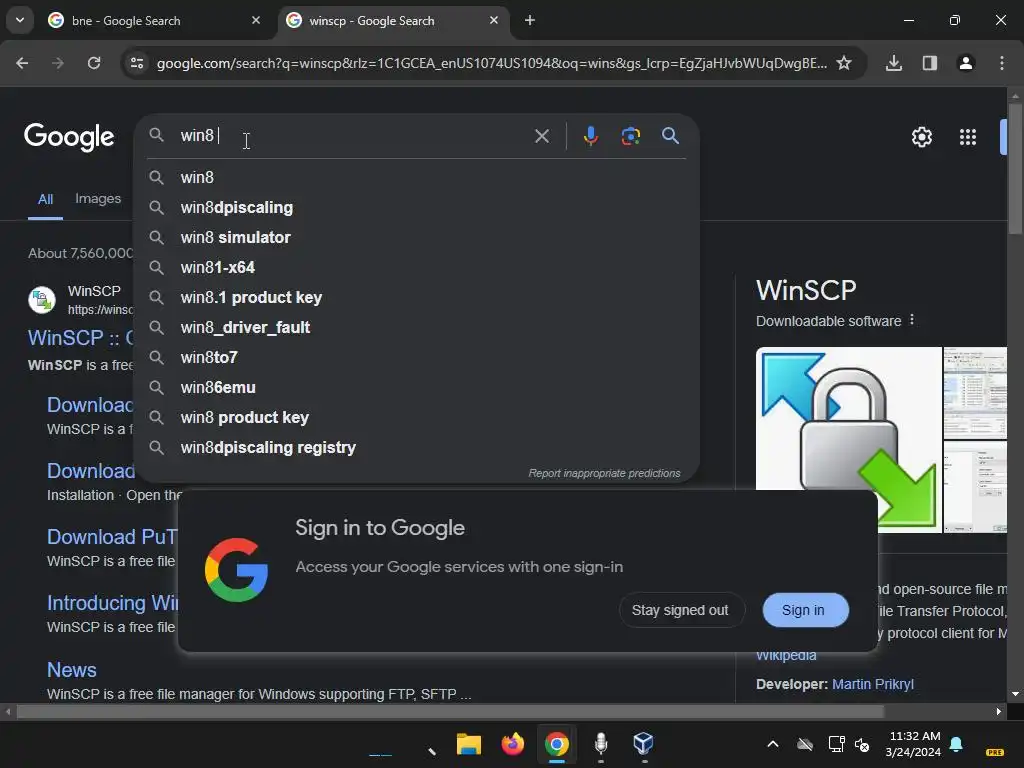Choose suggestion win8dpiscaling

click(x=416, y=207)
